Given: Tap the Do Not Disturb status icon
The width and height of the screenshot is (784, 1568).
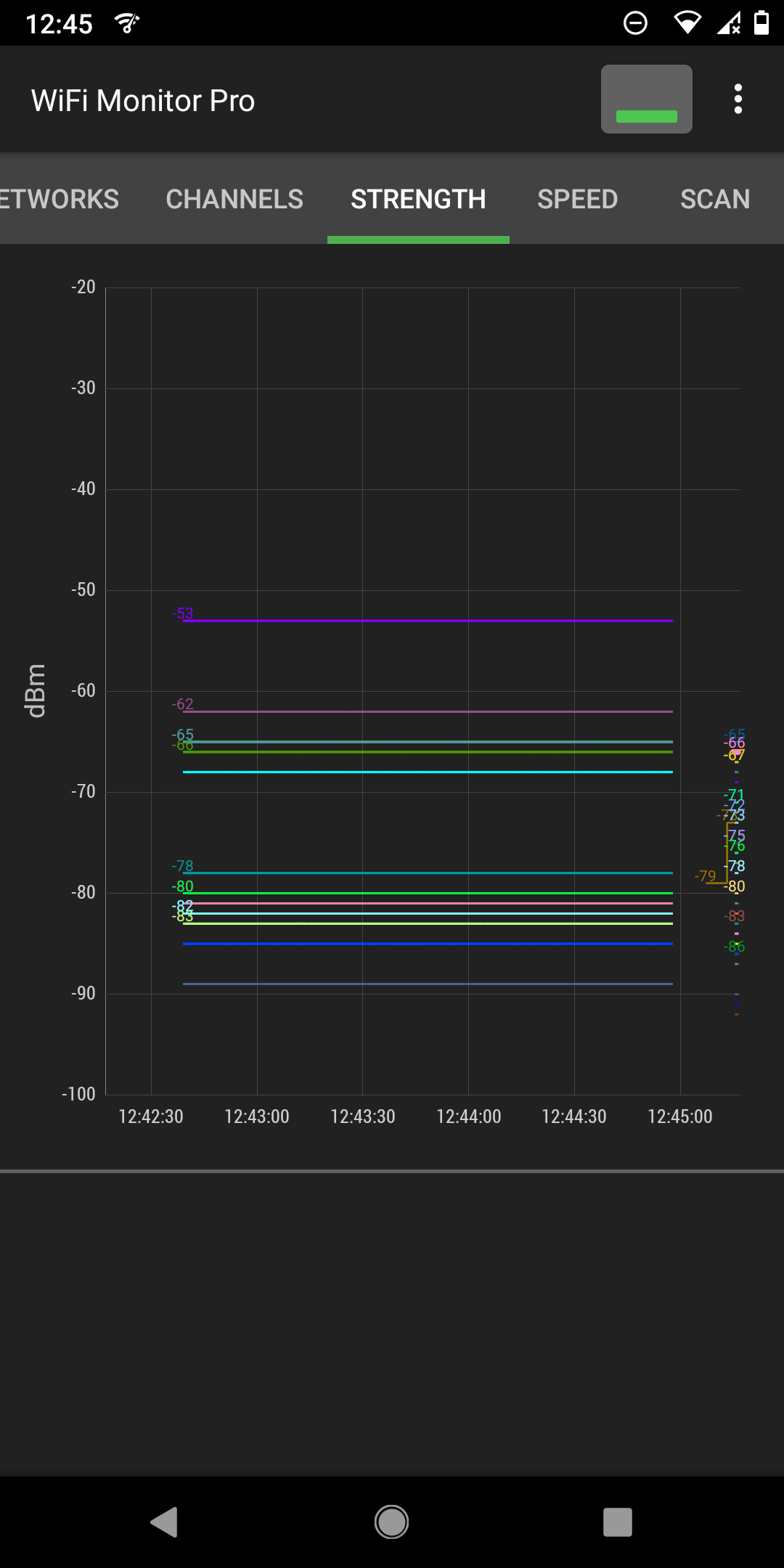Looking at the screenshot, I should pyautogui.click(x=635, y=23).
